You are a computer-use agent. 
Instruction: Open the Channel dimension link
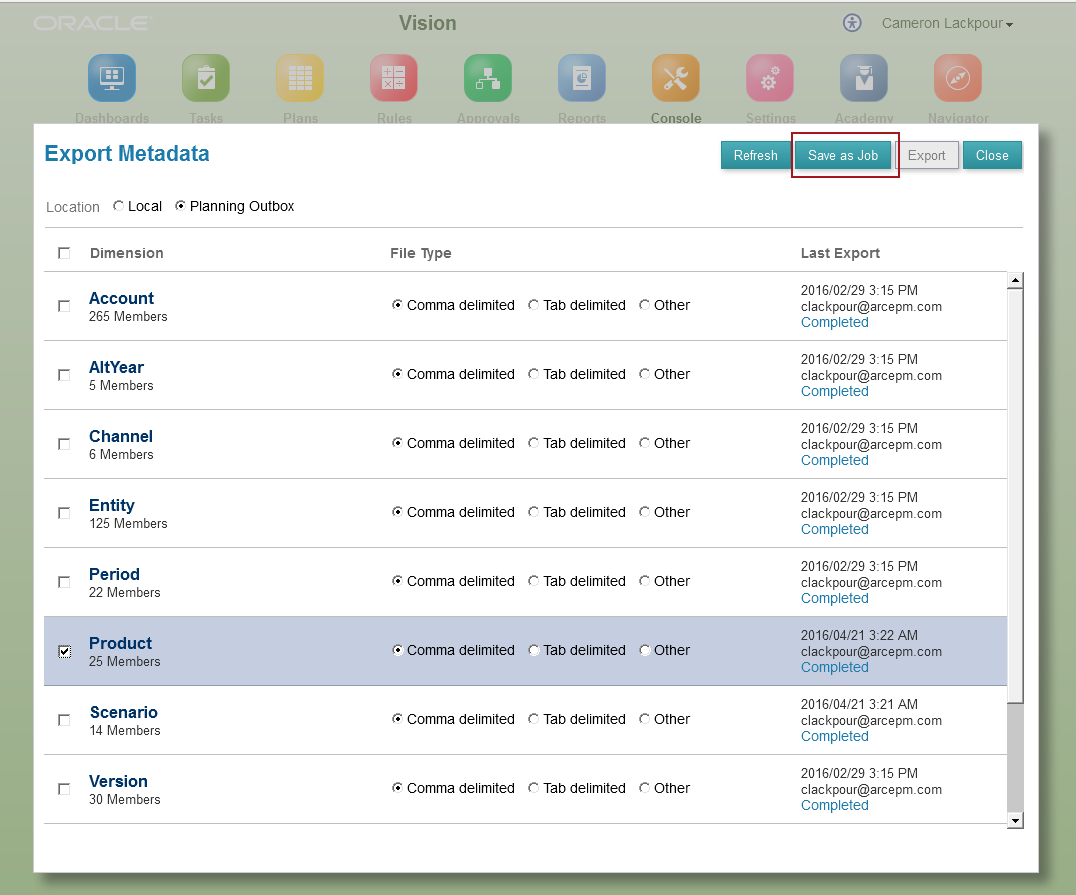click(121, 437)
